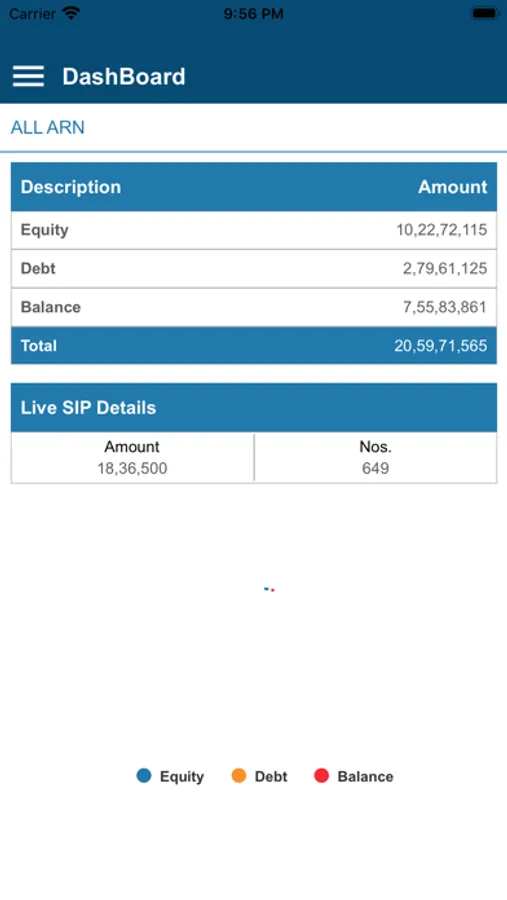Open the hamburger navigation menu

28,76
